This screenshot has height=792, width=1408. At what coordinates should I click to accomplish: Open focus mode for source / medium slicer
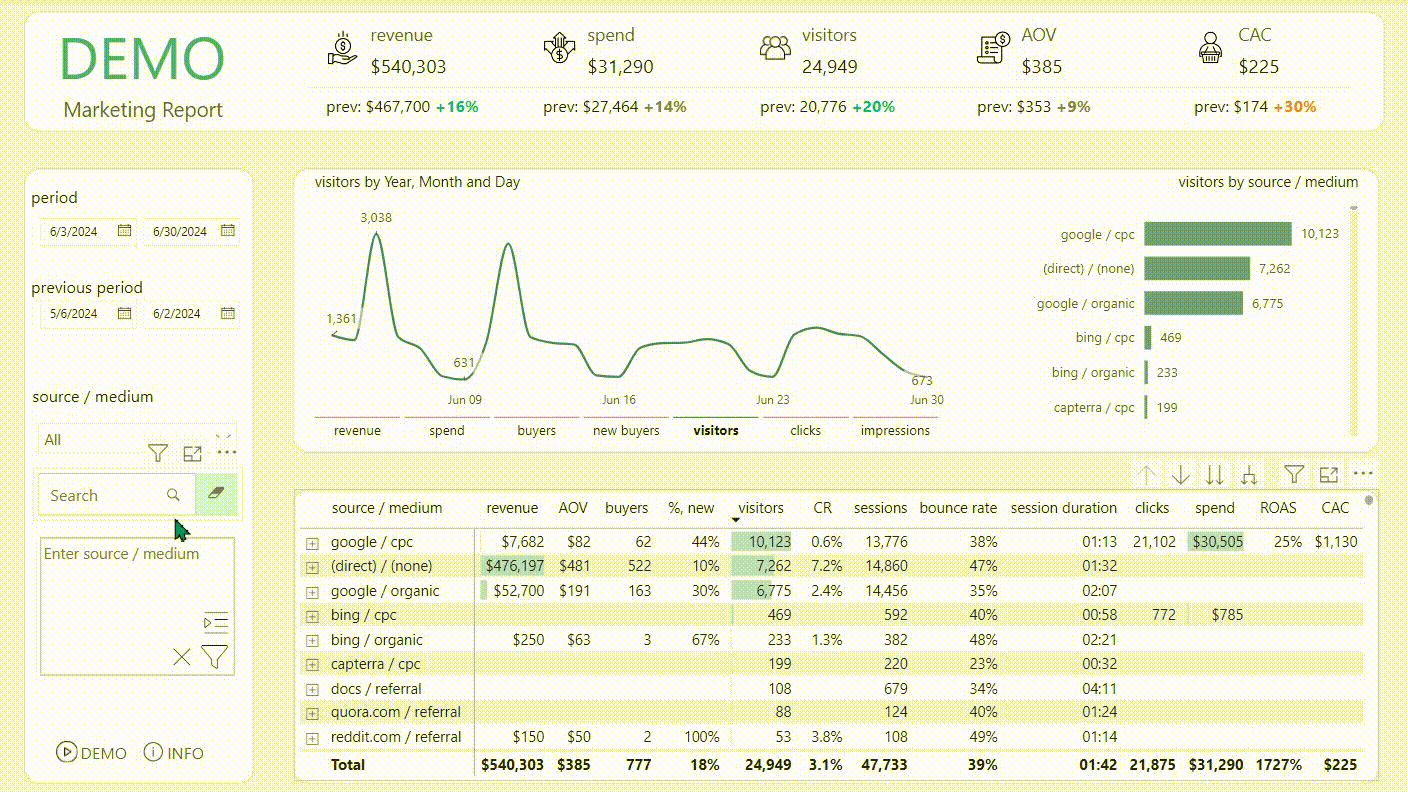click(x=193, y=453)
